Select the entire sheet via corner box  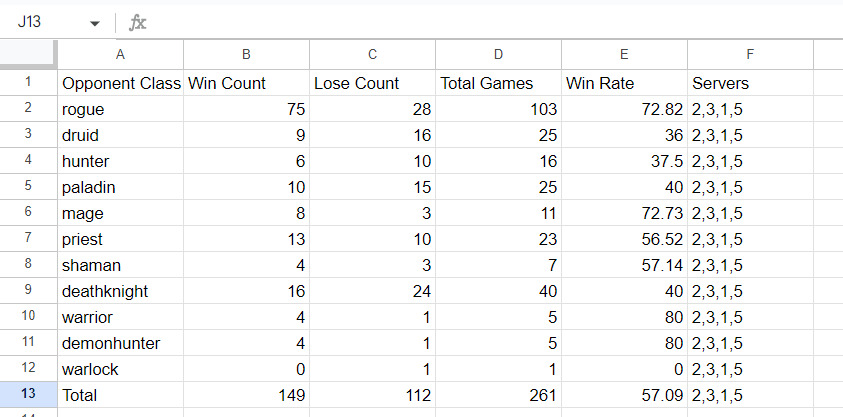[x=28, y=55]
